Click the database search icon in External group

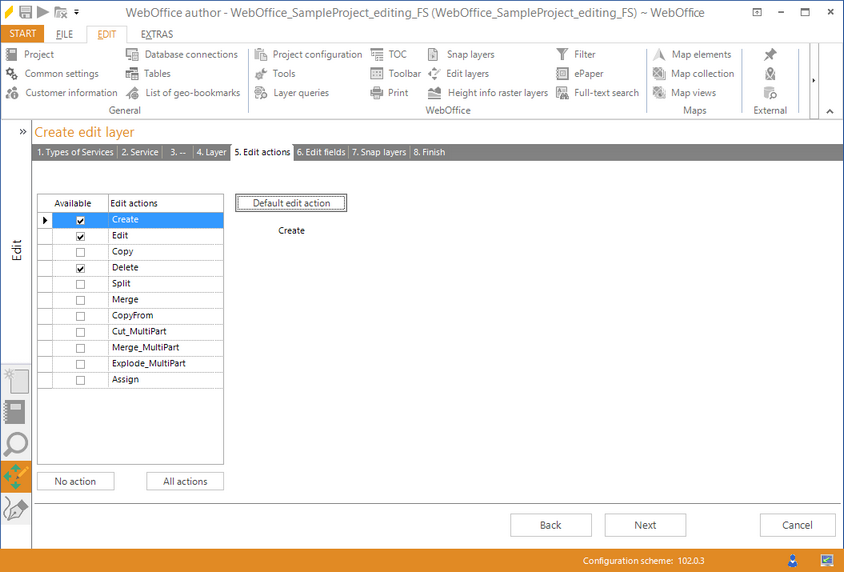tap(770, 93)
